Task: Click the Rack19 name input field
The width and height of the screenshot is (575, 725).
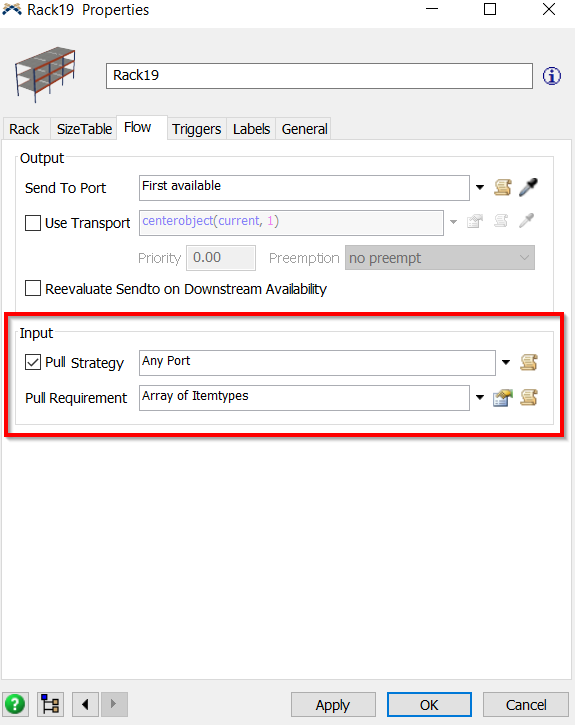Action: point(319,76)
